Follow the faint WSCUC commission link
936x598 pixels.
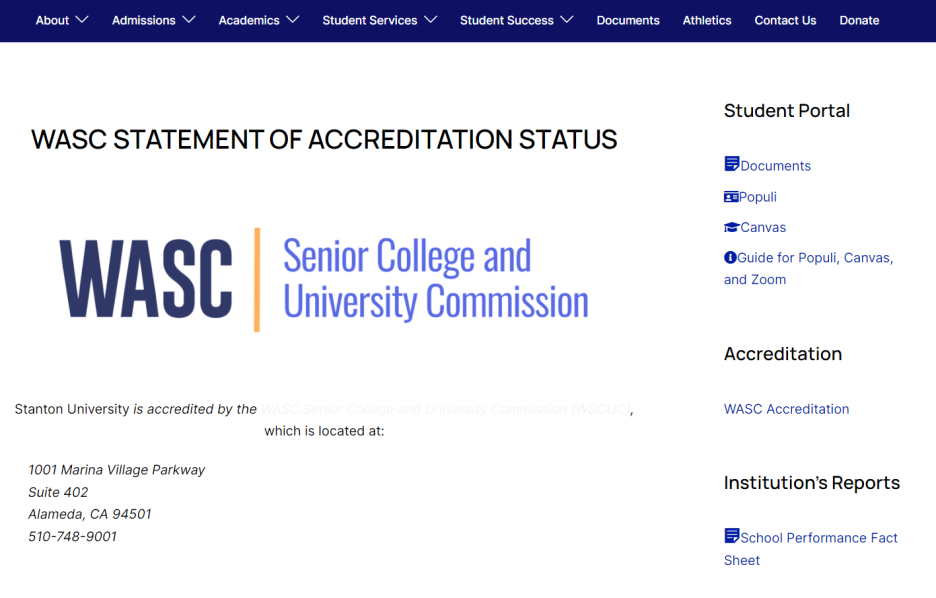click(x=446, y=409)
